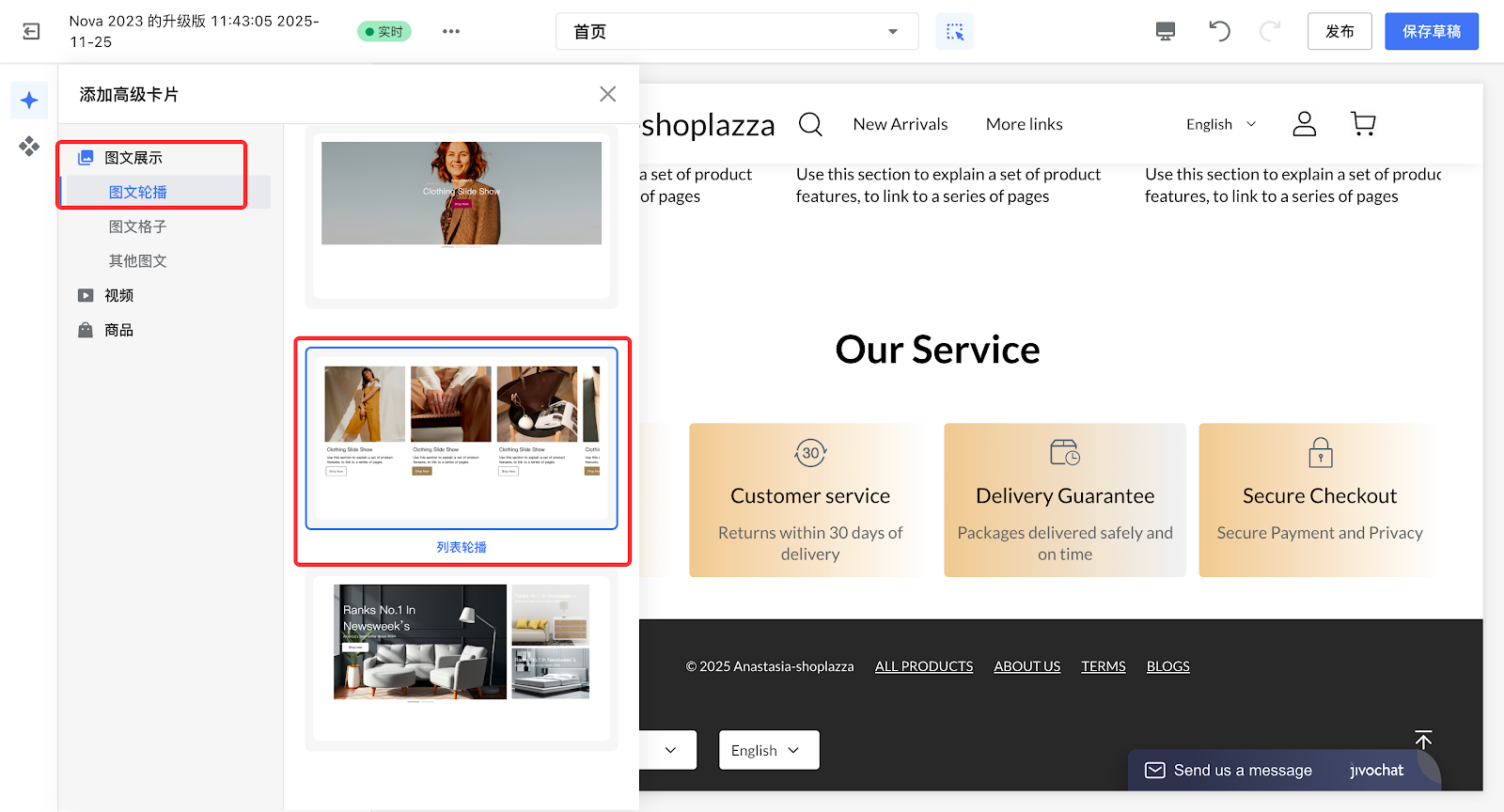Expand the header English language dropdown
The height and width of the screenshot is (812, 1504).
(x=1220, y=124)
